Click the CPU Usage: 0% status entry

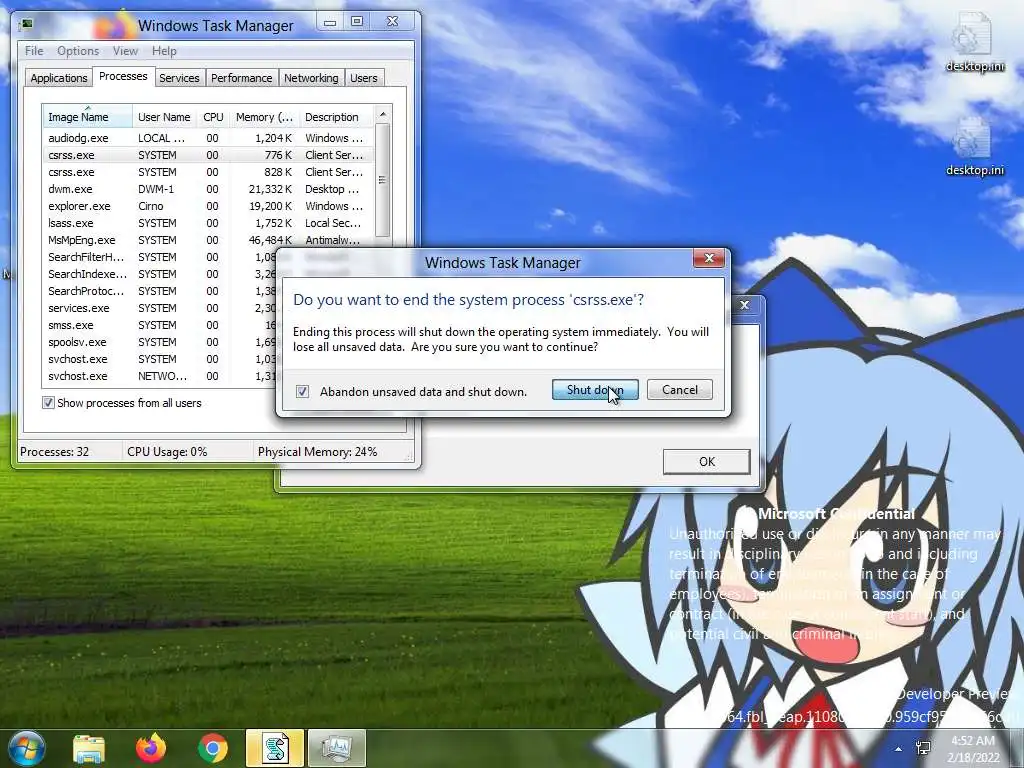point(167,451)
